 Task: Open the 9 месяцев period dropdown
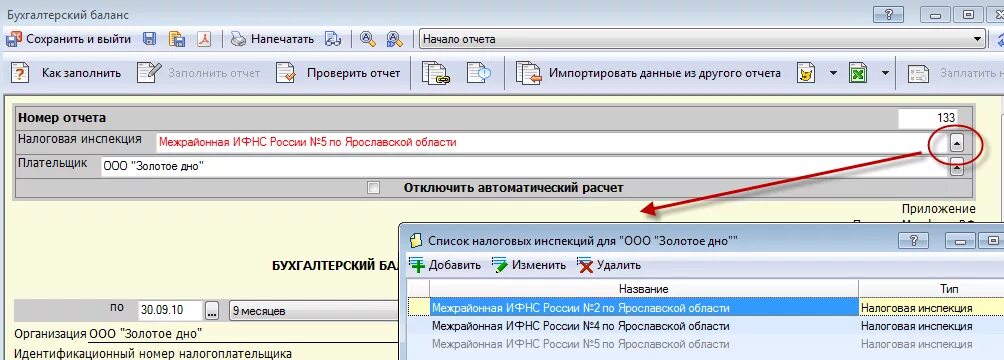pos(314,311)
